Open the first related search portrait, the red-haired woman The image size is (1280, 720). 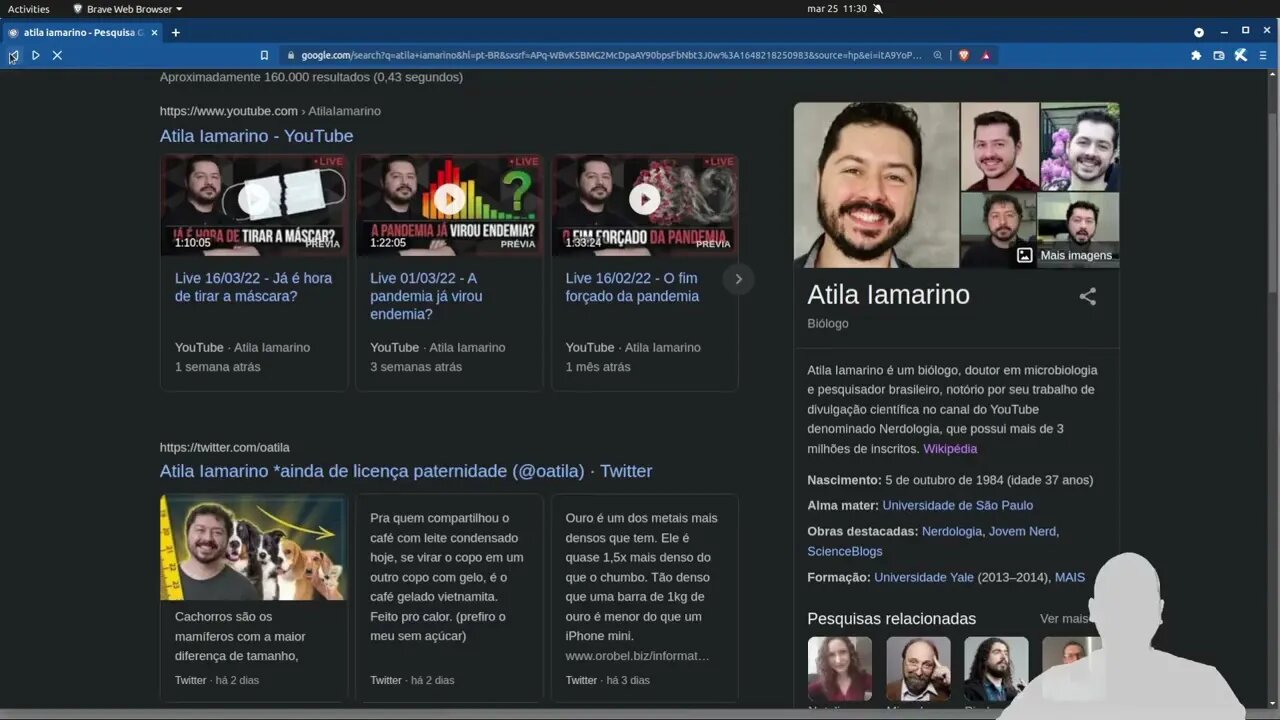point(839,669)
